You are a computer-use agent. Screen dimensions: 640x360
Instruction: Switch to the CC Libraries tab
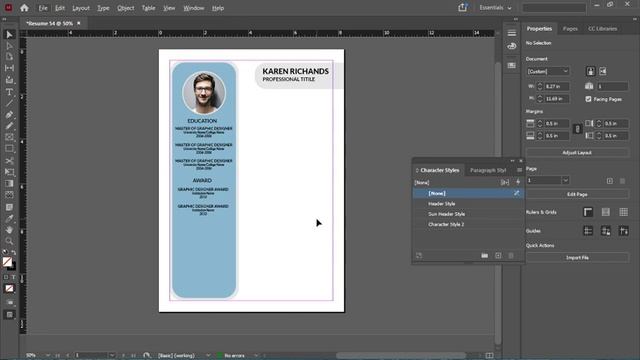point(602,29)
